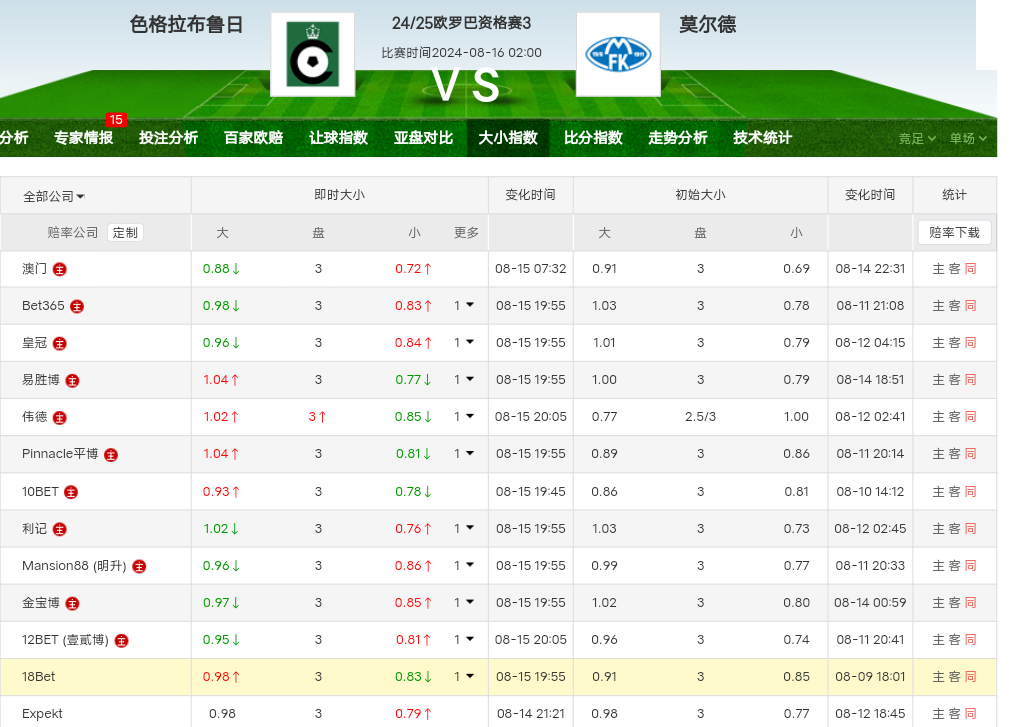Click red 主 badge next to Mansion88 (明升)

139,566
